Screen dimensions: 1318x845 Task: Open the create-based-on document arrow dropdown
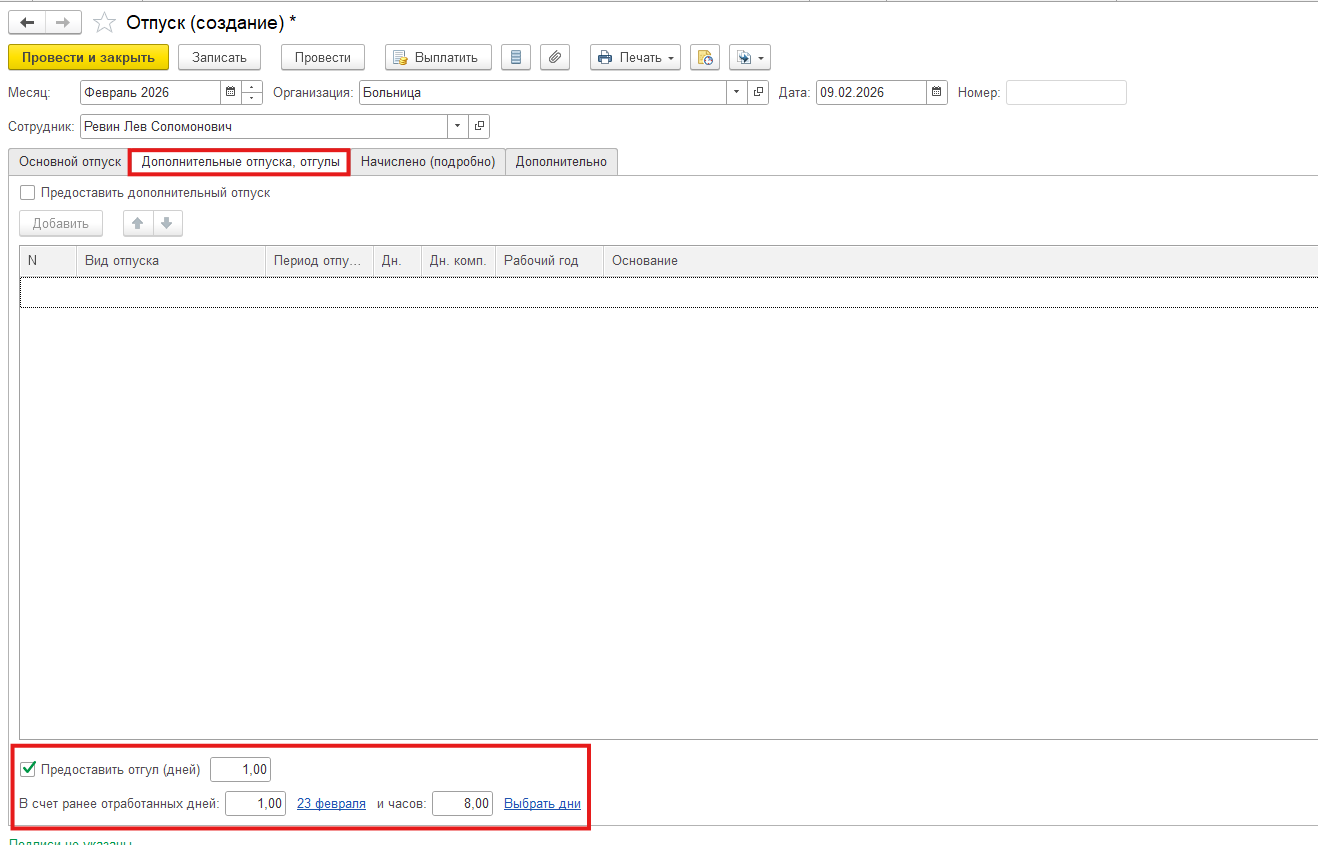(750, 57)
